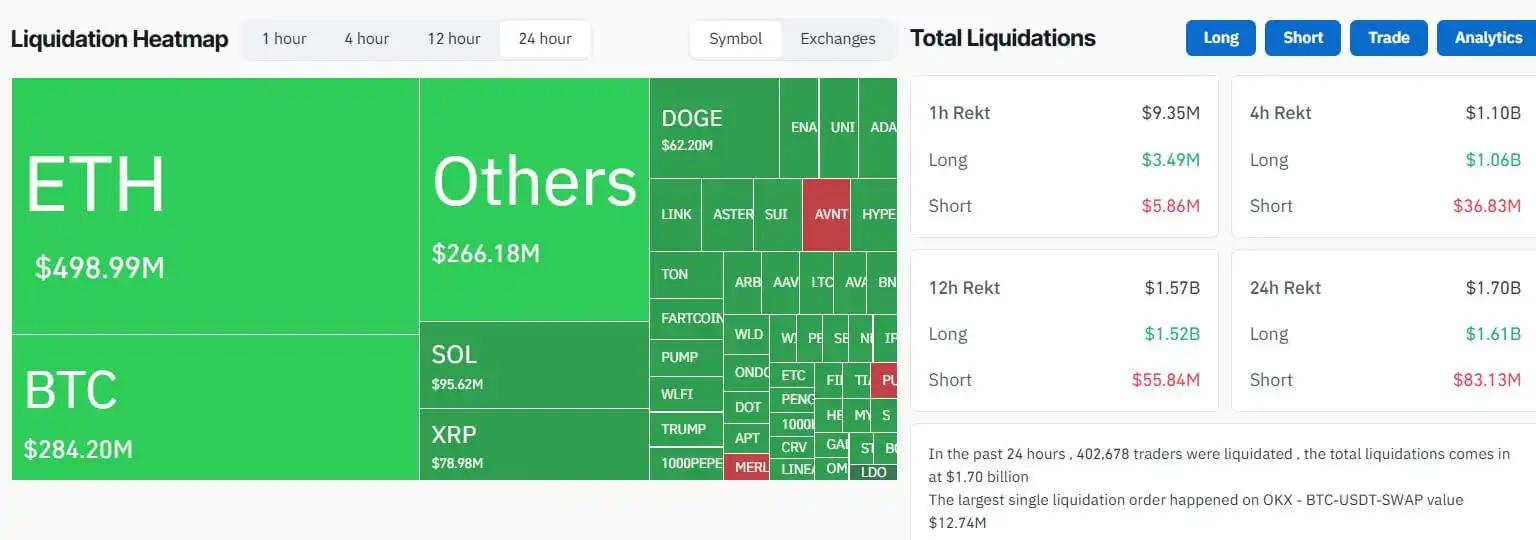
Task: Select the 4 hour timeframe tab
Action: pyautogui.click(x=366, y=39)
